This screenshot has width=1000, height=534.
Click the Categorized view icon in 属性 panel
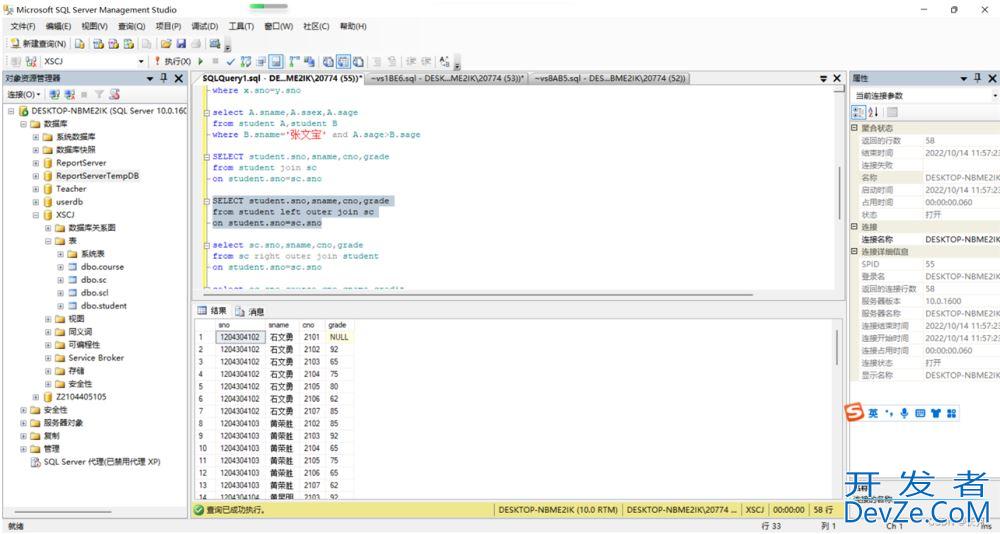858,112
